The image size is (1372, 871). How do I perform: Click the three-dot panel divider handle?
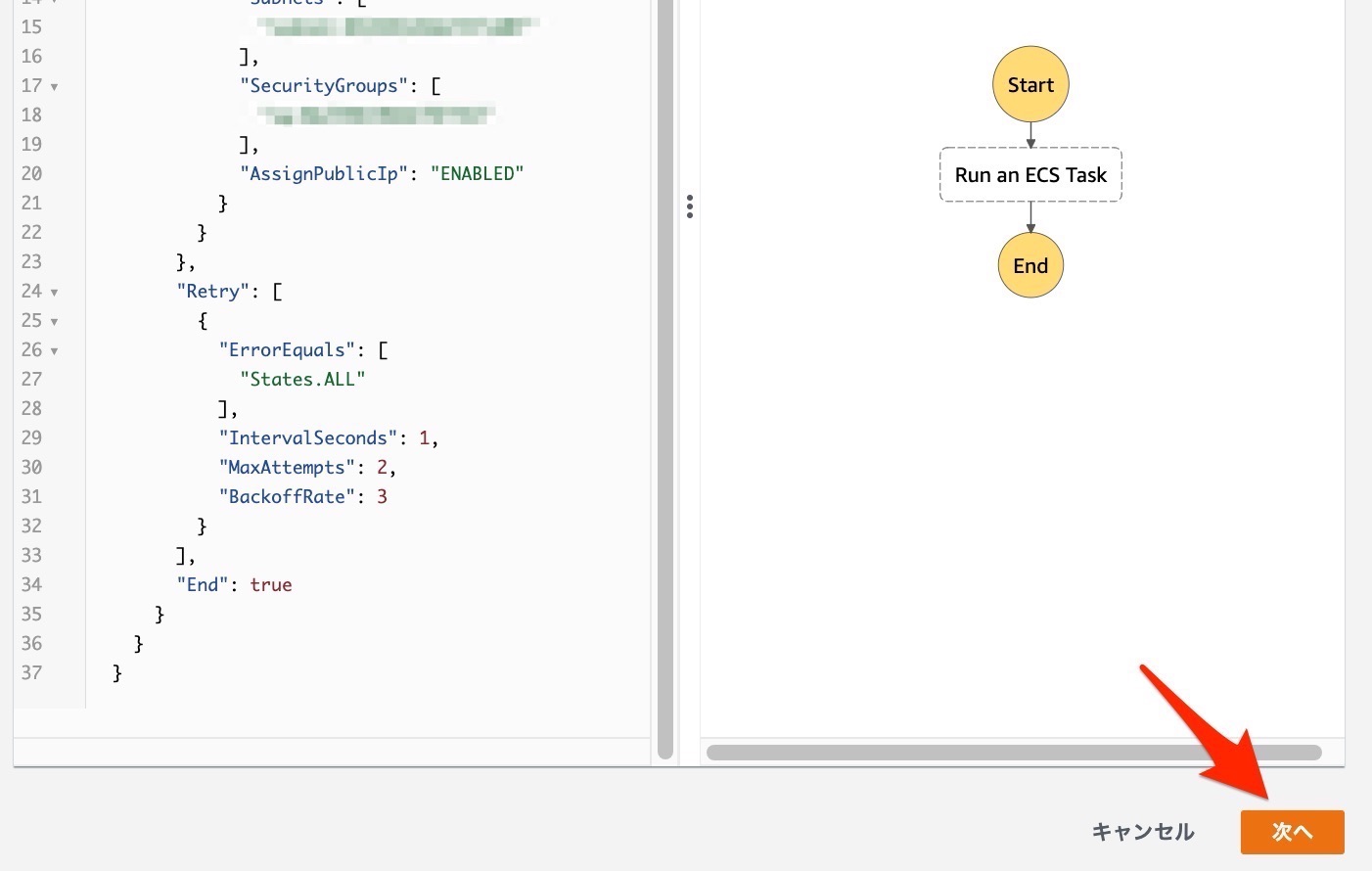click(x=690, y=206)
